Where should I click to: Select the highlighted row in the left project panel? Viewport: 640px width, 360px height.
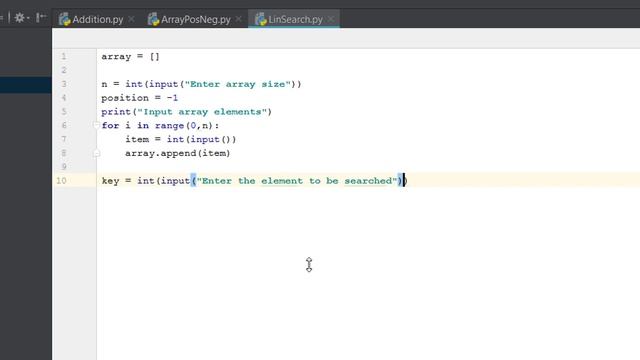(x=26, y=85)
